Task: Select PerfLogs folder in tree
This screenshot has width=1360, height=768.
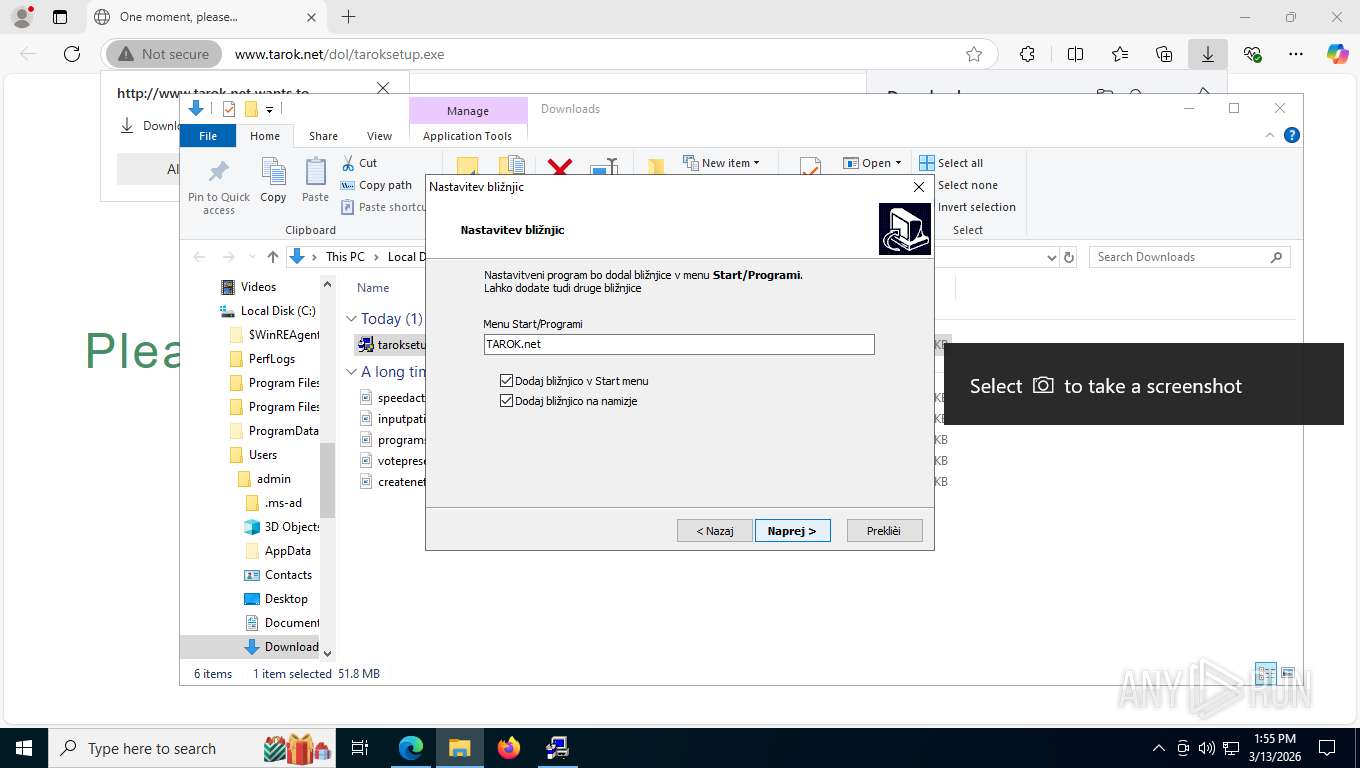Action: (271, 359)
